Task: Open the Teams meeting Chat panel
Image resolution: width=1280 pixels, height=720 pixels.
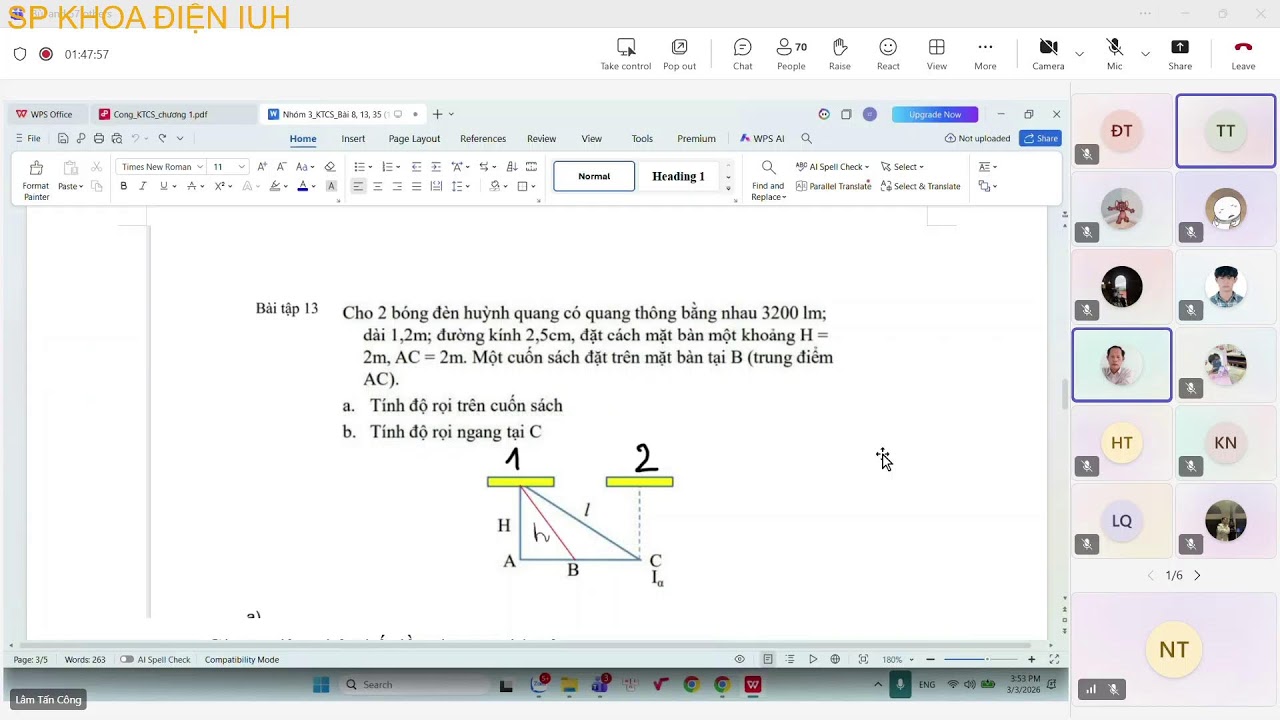Action: [742, 54]
